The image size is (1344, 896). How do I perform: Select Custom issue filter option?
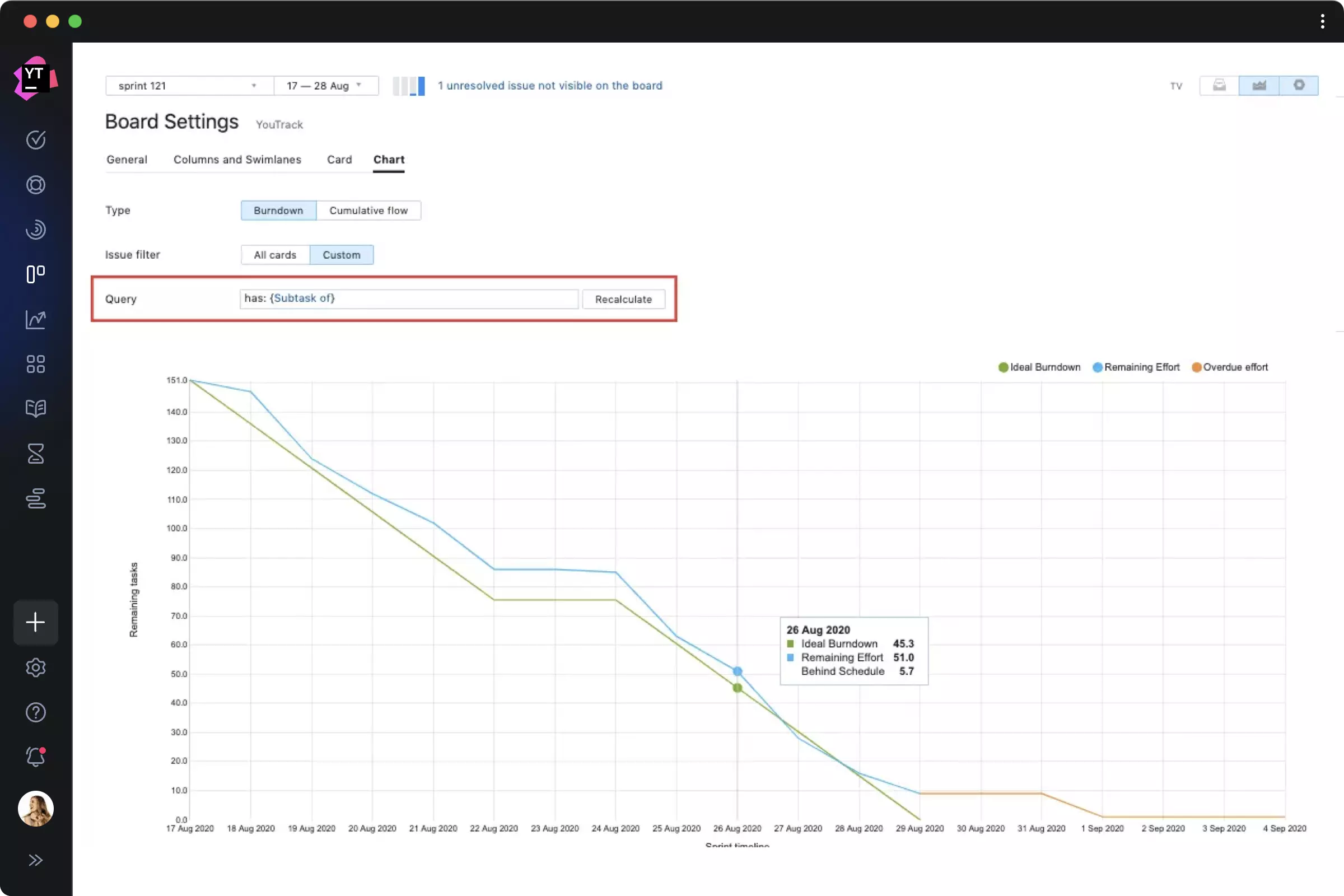point(342,254)
